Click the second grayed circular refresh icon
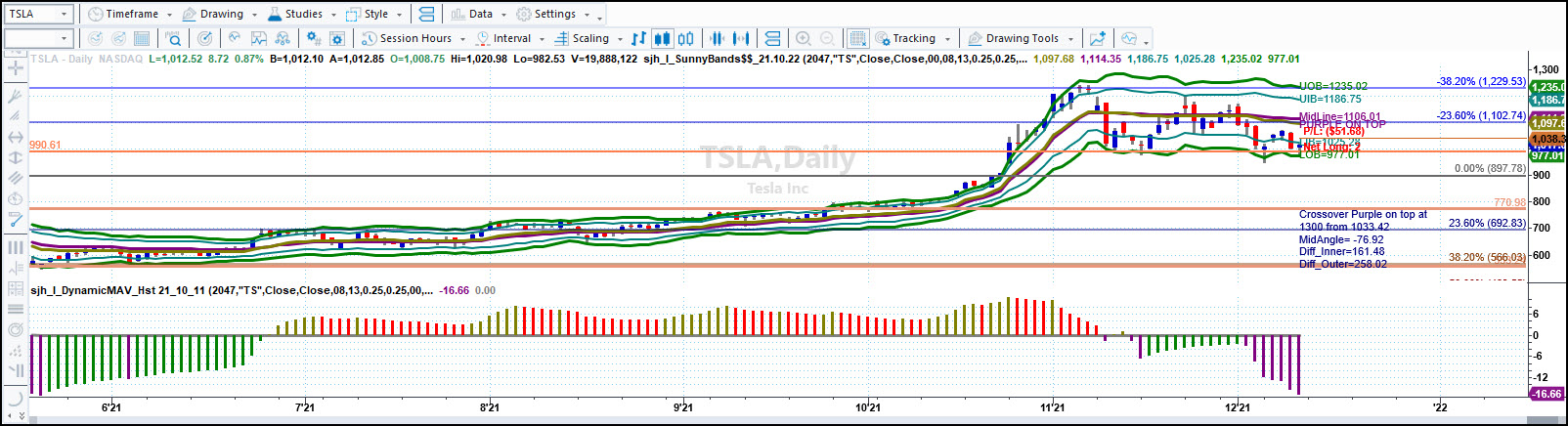The height and width of the screenshot is (426, 1568). [x=118, y=38]
